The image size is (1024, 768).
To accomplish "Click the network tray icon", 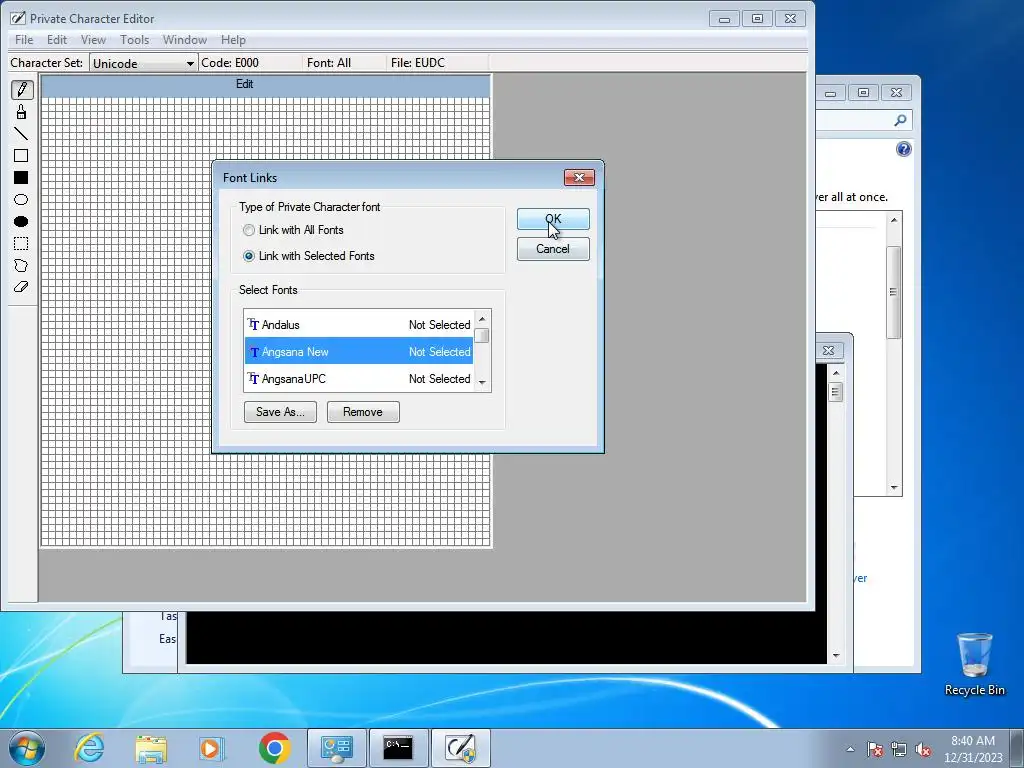I will click(899, 750).
